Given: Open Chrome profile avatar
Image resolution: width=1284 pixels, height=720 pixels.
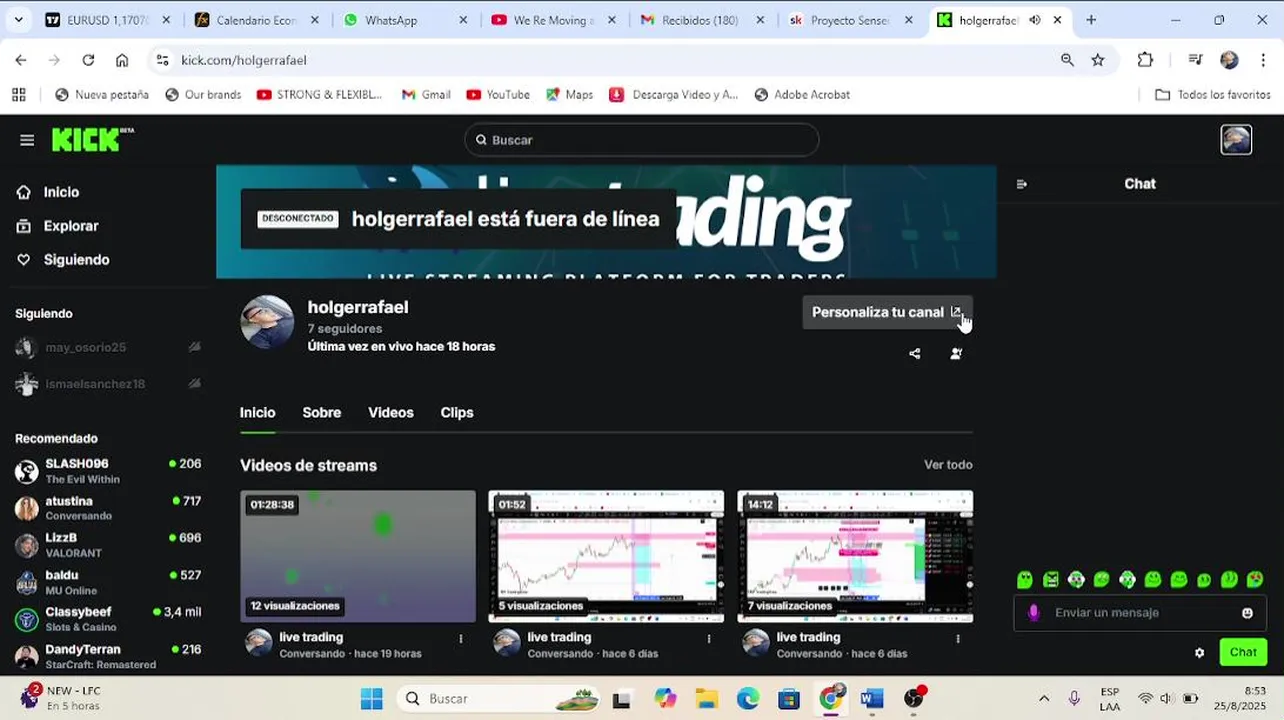Looking at the screenshot, I should pos(1230,60).
